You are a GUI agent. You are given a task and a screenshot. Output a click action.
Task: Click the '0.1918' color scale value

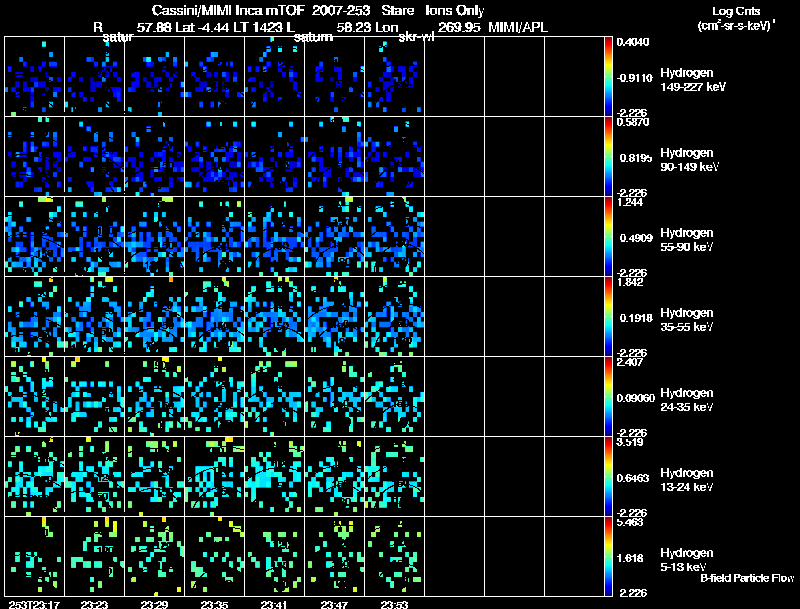(636, 318)
